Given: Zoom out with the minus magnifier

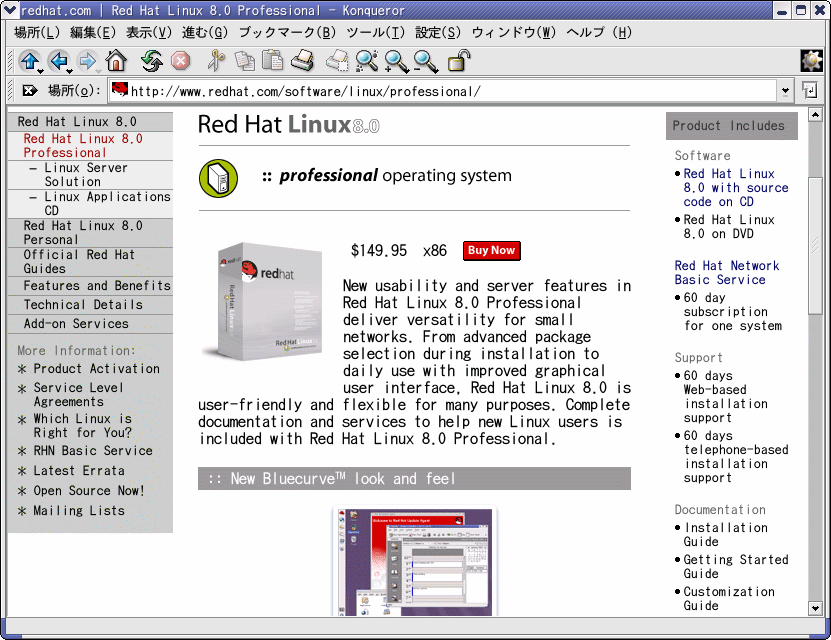Looking at the screenshot, I should tap(425, 61).
